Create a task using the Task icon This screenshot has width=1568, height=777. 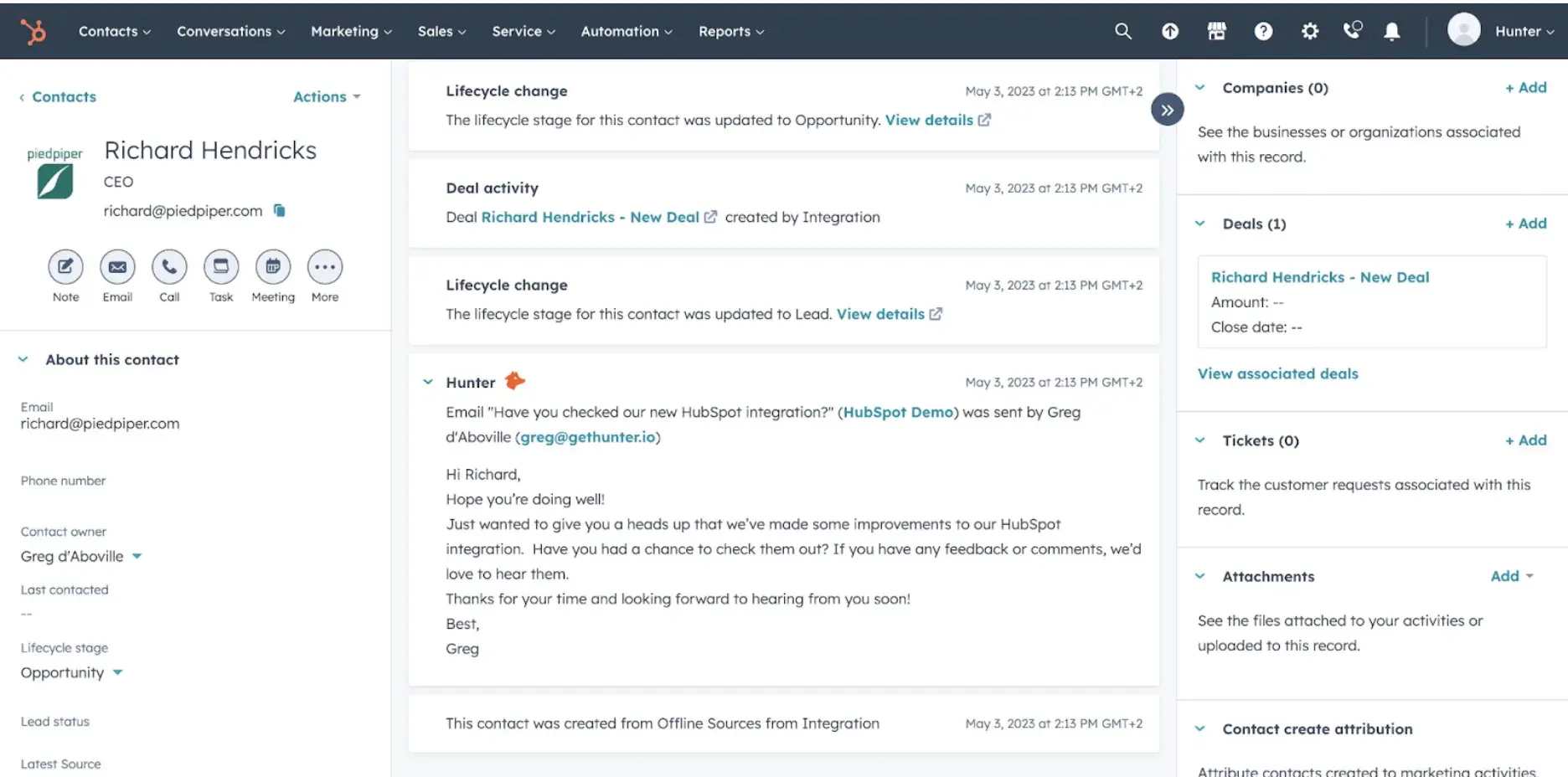point(221,267)
